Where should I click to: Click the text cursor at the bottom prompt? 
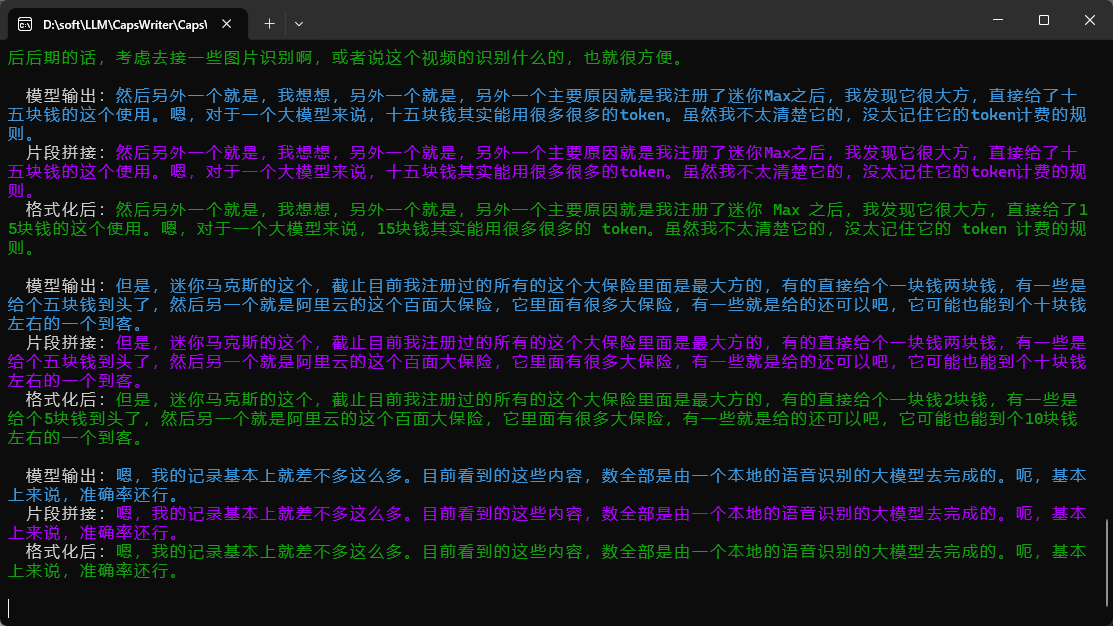click(x=9, y=608)
